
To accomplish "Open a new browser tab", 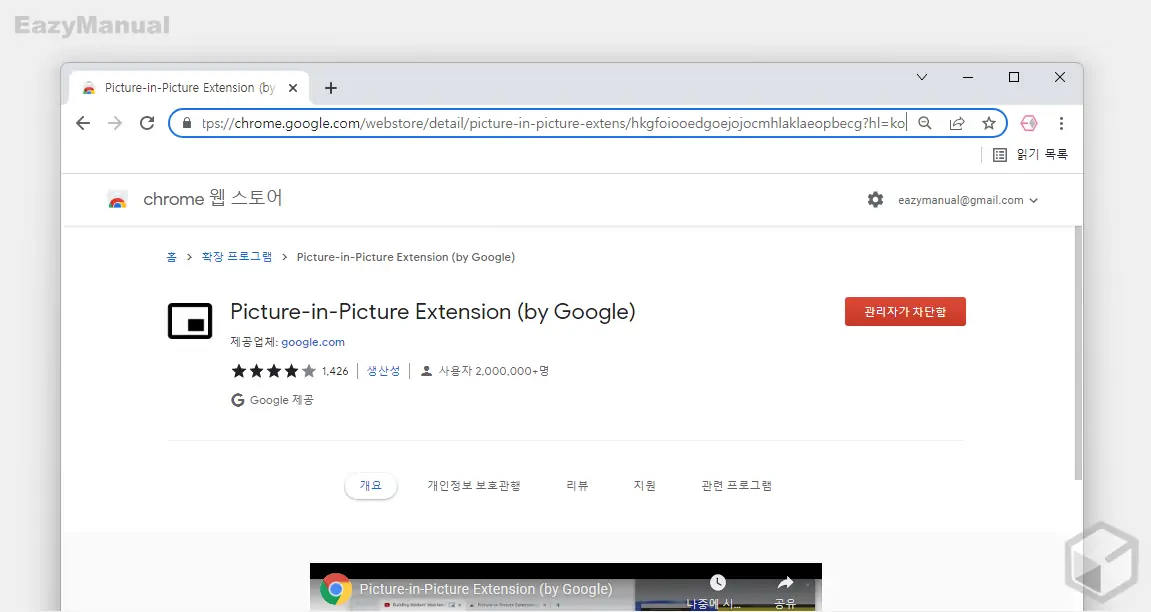I will (331, 88).
